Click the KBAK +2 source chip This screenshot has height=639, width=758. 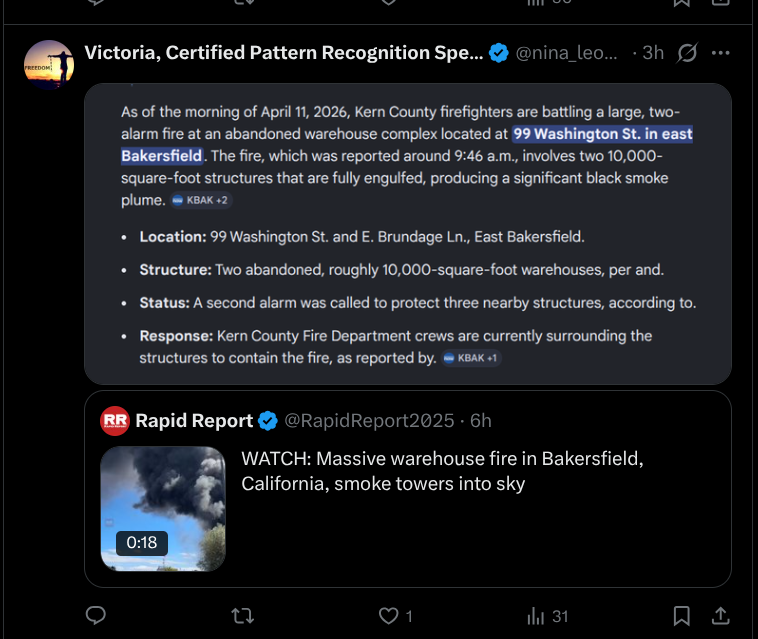[x=200, y=200]
